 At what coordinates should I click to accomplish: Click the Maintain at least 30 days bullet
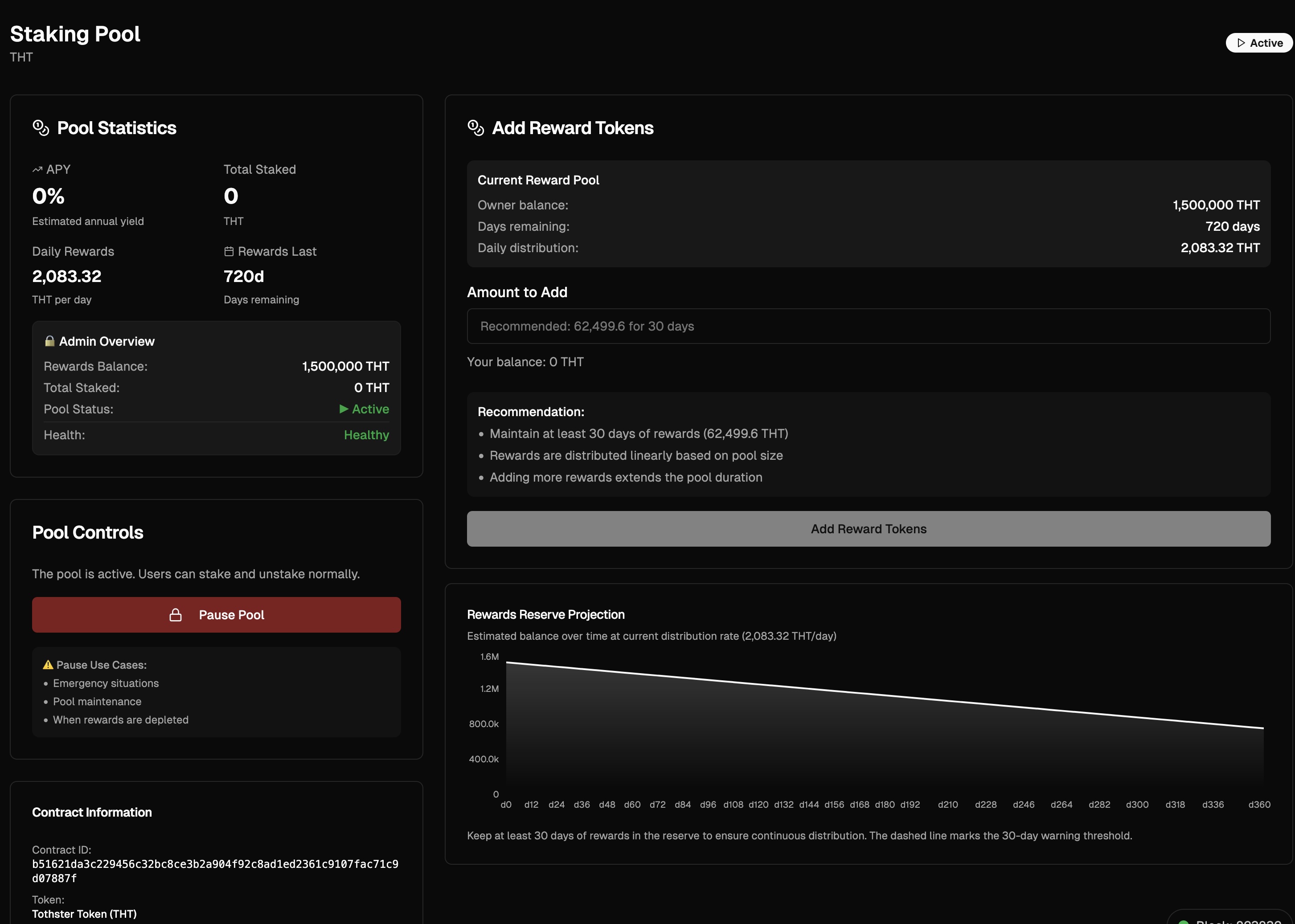[x=639, y=433]
